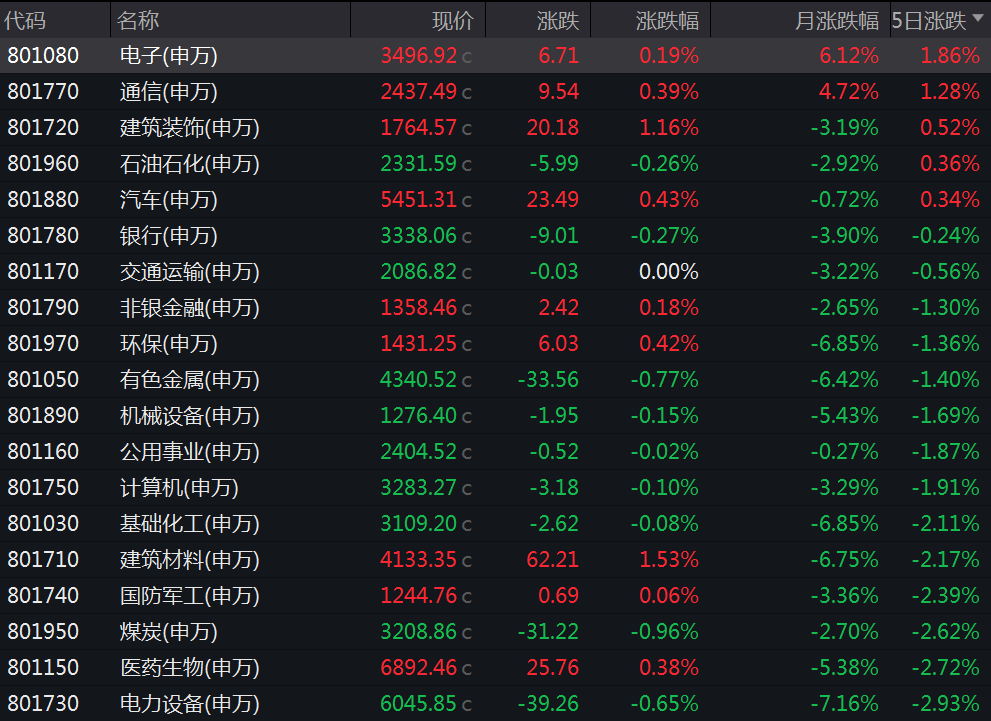Click the 62.21 change for 建筑材料
991x721 pixels.
tap(553, 560)
